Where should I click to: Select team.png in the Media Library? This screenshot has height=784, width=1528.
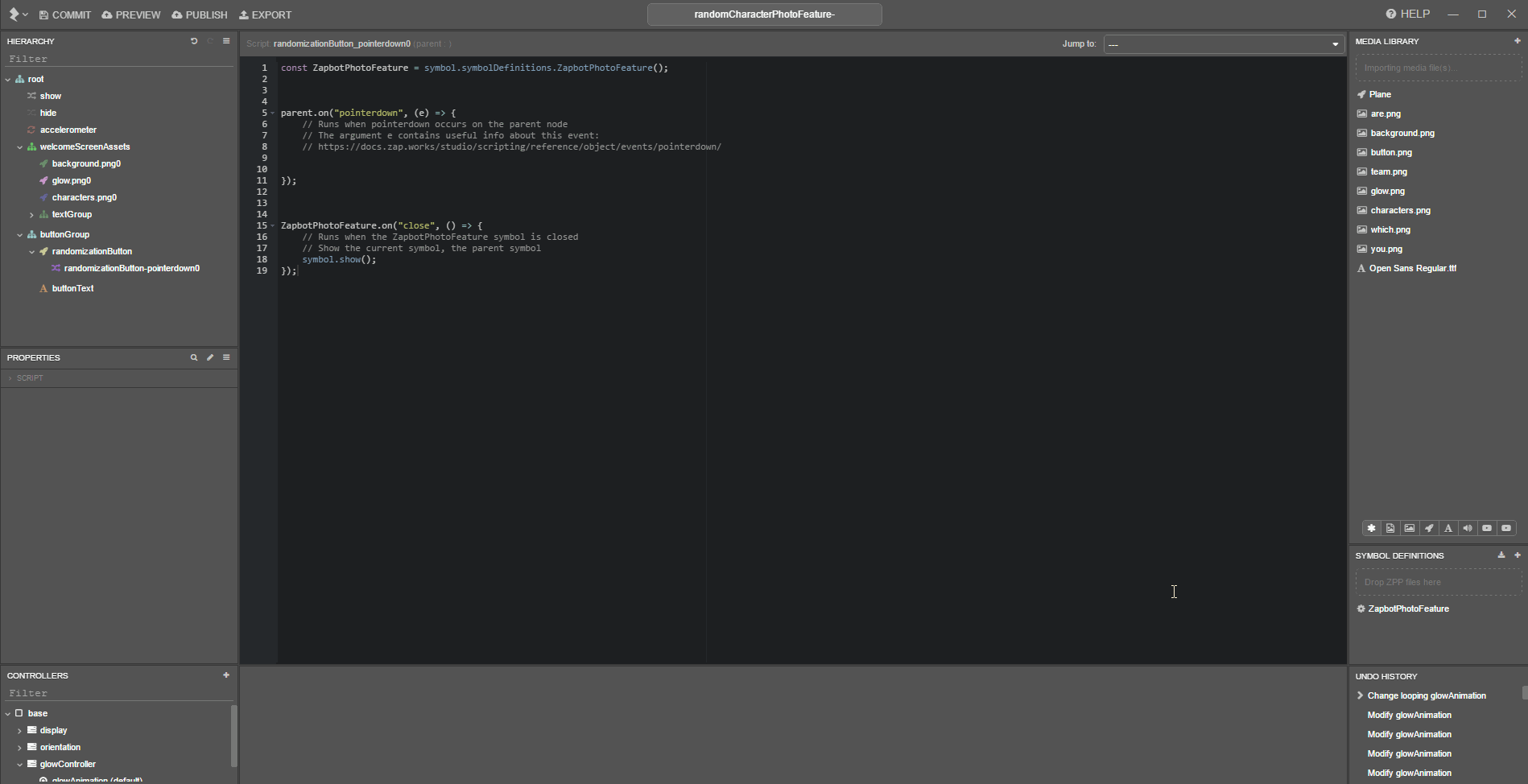1389,171
